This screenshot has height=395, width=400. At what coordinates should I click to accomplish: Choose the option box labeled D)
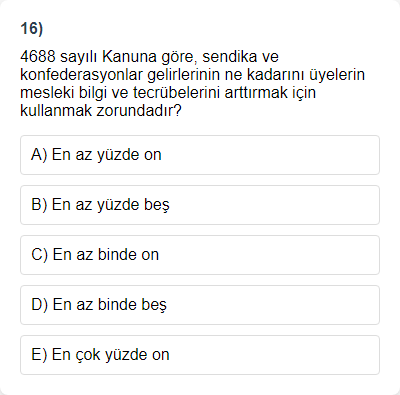pos(200,305)
